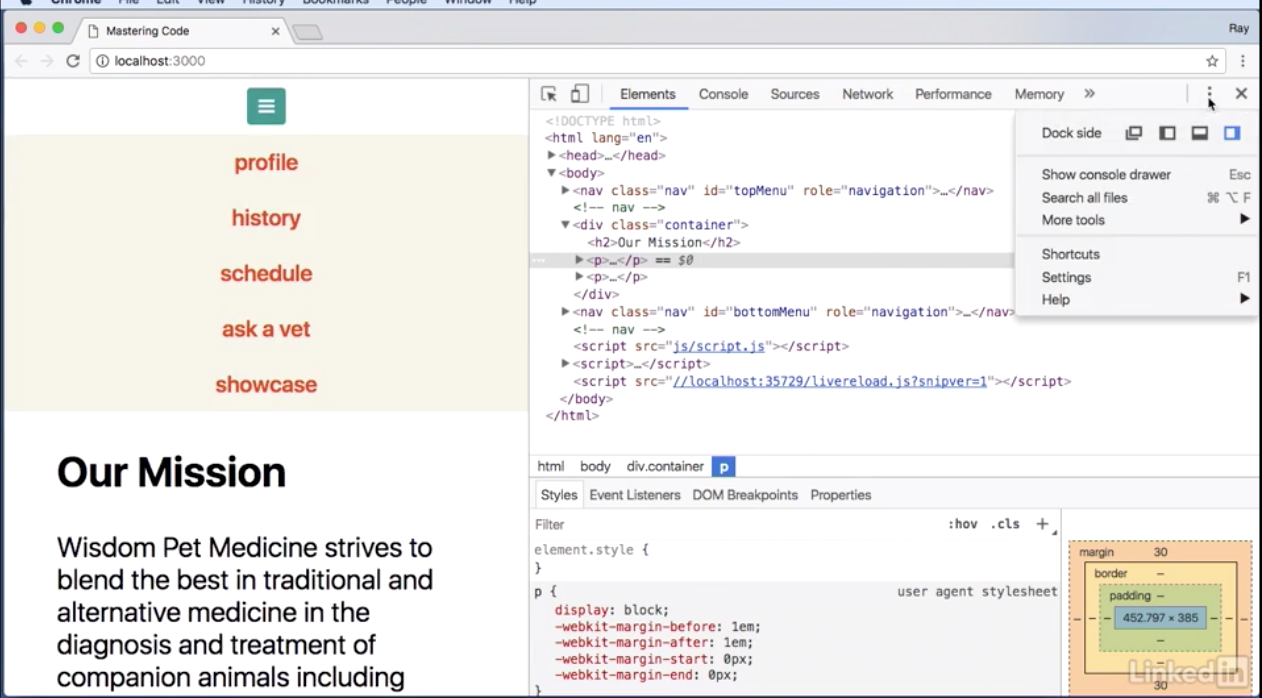Add a new style rule
This screenshot has width=1262, height=698.
pyautogui.click(x=1042, y=524)
